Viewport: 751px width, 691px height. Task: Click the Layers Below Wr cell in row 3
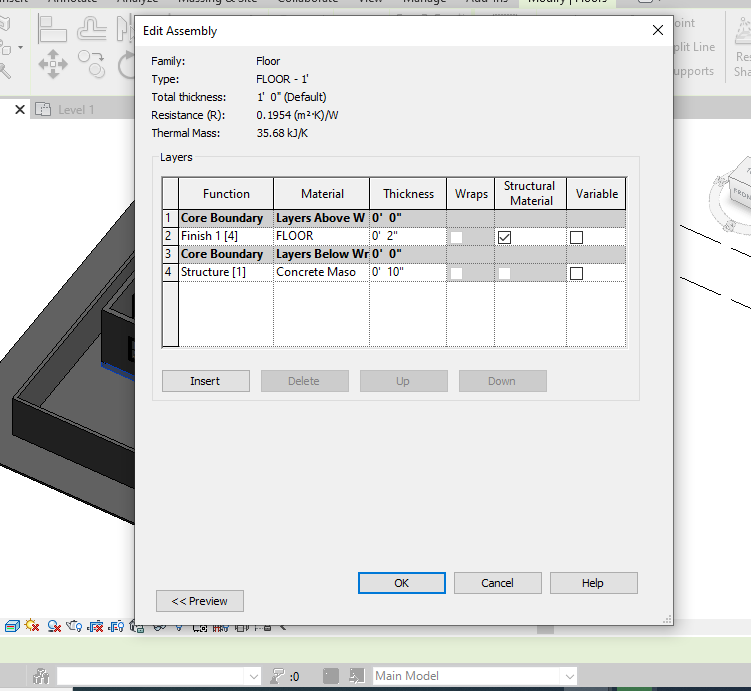click(x=321, y=254)
